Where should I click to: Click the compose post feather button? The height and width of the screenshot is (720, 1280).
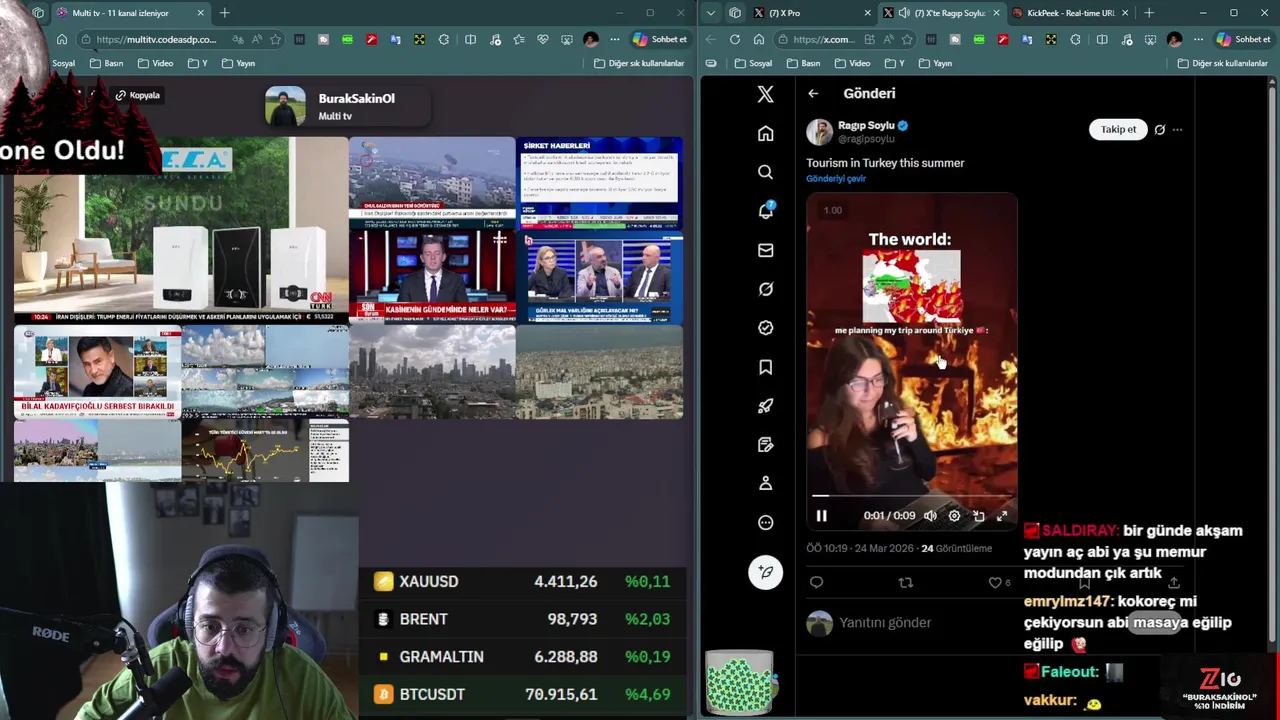pyautogui.click(x=765, y=572)
